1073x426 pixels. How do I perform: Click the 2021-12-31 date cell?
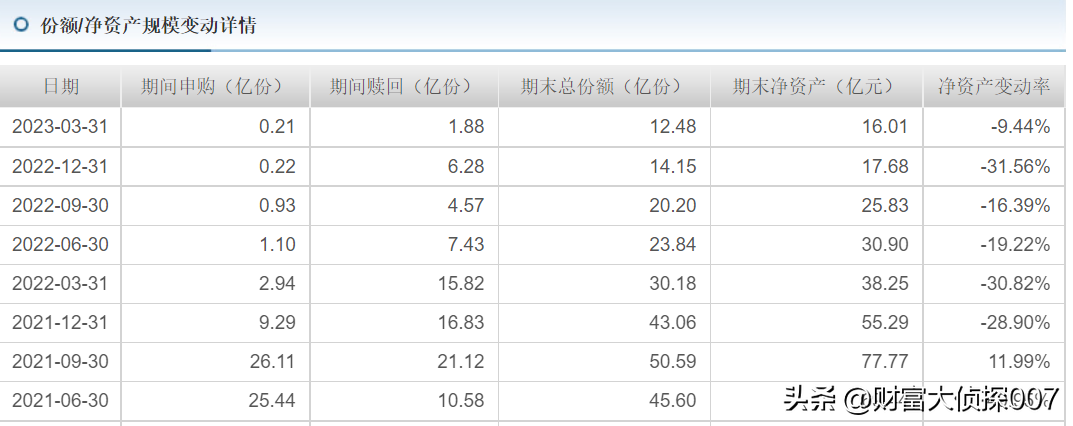coord(60,322)
